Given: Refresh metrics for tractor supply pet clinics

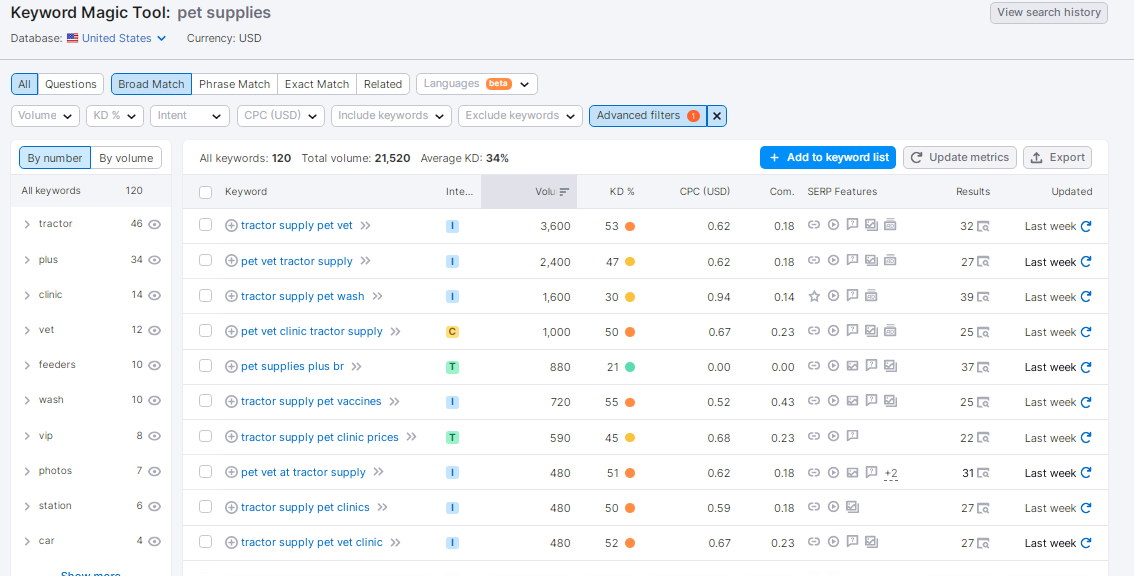Looking at the screenshot, I should (x=1086, y=508).
